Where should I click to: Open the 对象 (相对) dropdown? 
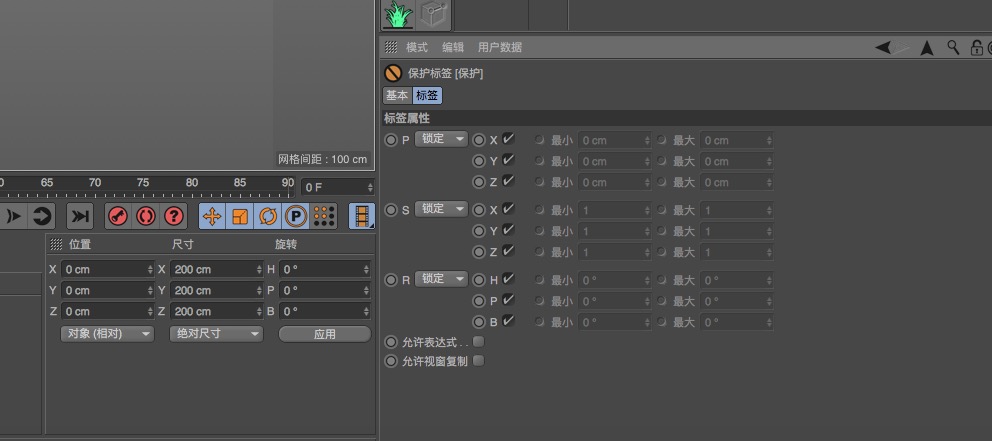click(x=108, y=333)
